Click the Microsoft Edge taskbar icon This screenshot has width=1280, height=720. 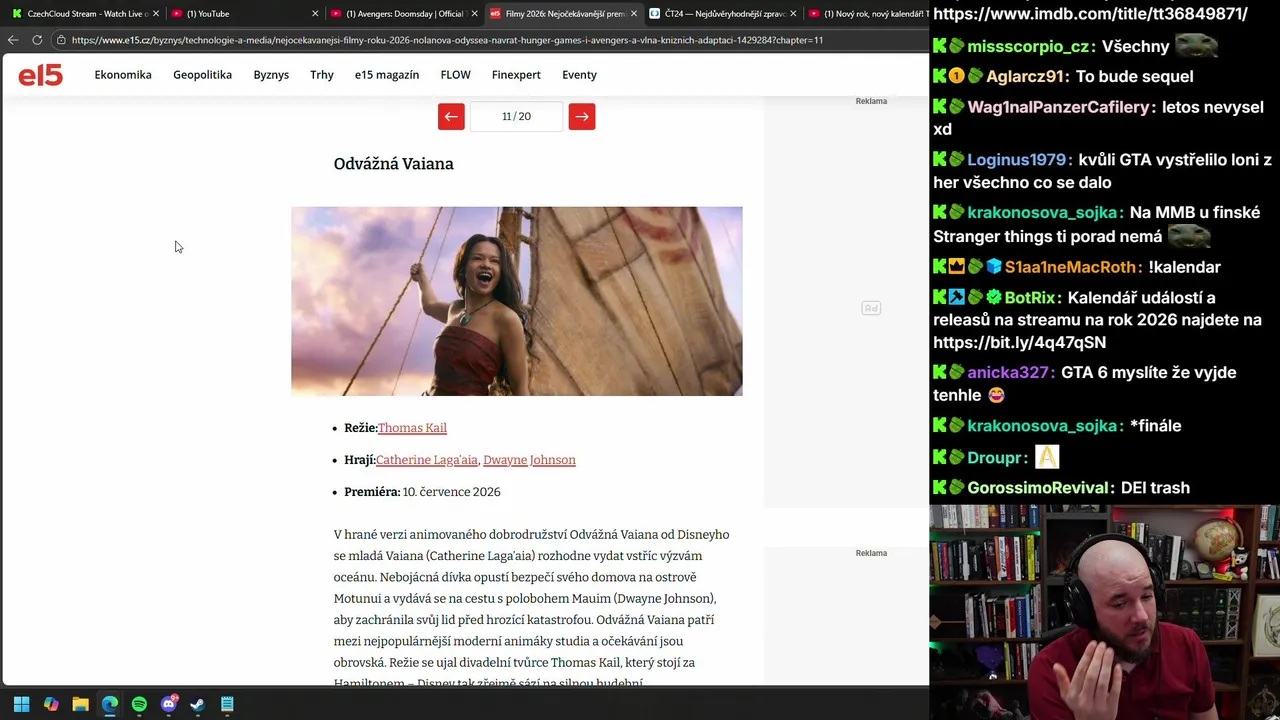(x=110, y=704)
